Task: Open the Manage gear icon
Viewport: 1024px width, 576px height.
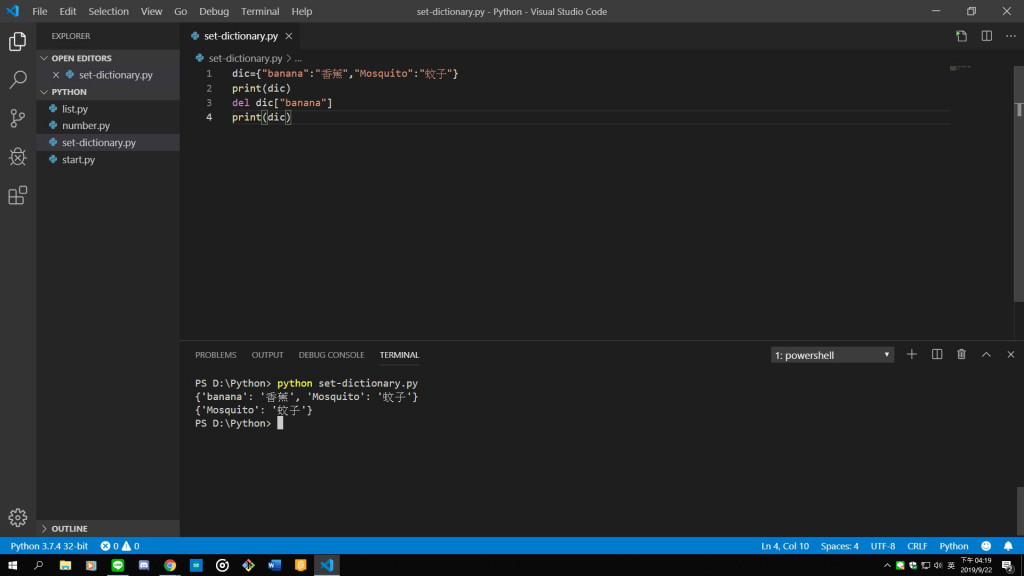Action: pyautogui.click(x=18, y=517)
